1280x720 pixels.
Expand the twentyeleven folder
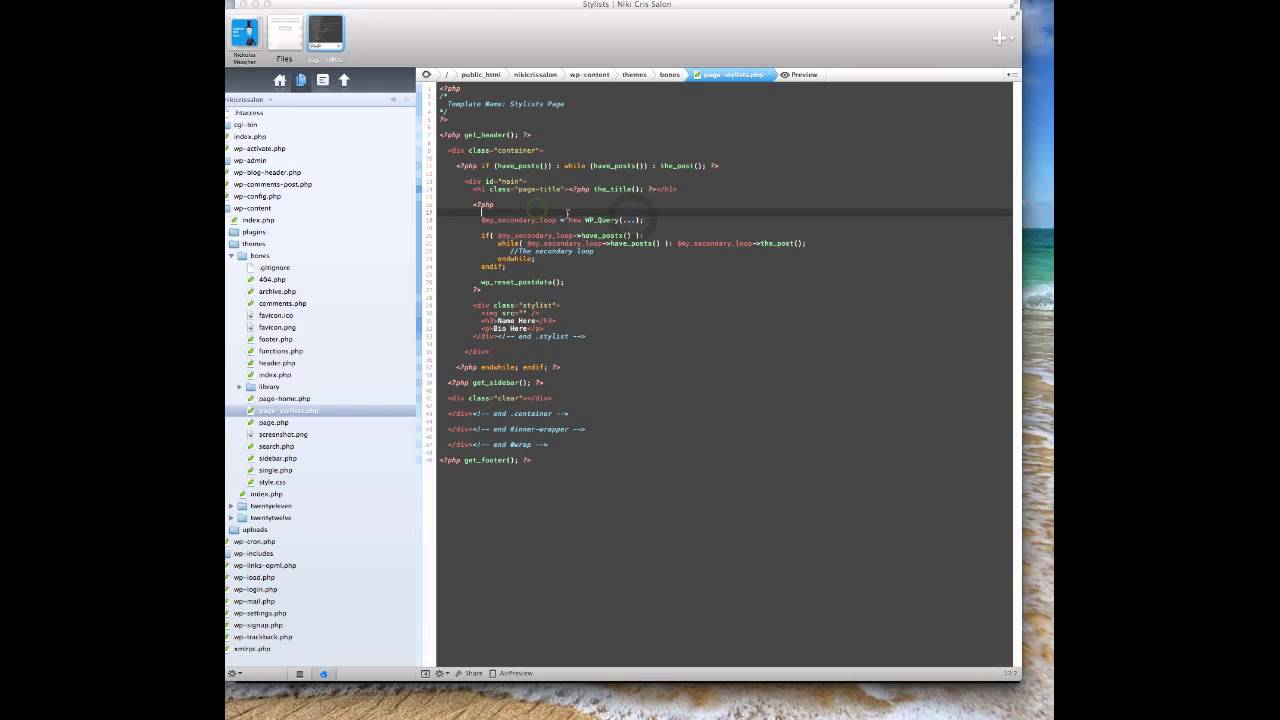(231, 506)
